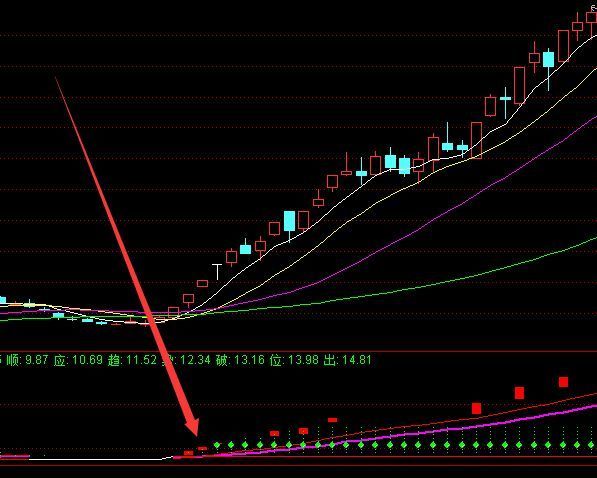Click the 位: 13.98 indicator value

point(294,360)
